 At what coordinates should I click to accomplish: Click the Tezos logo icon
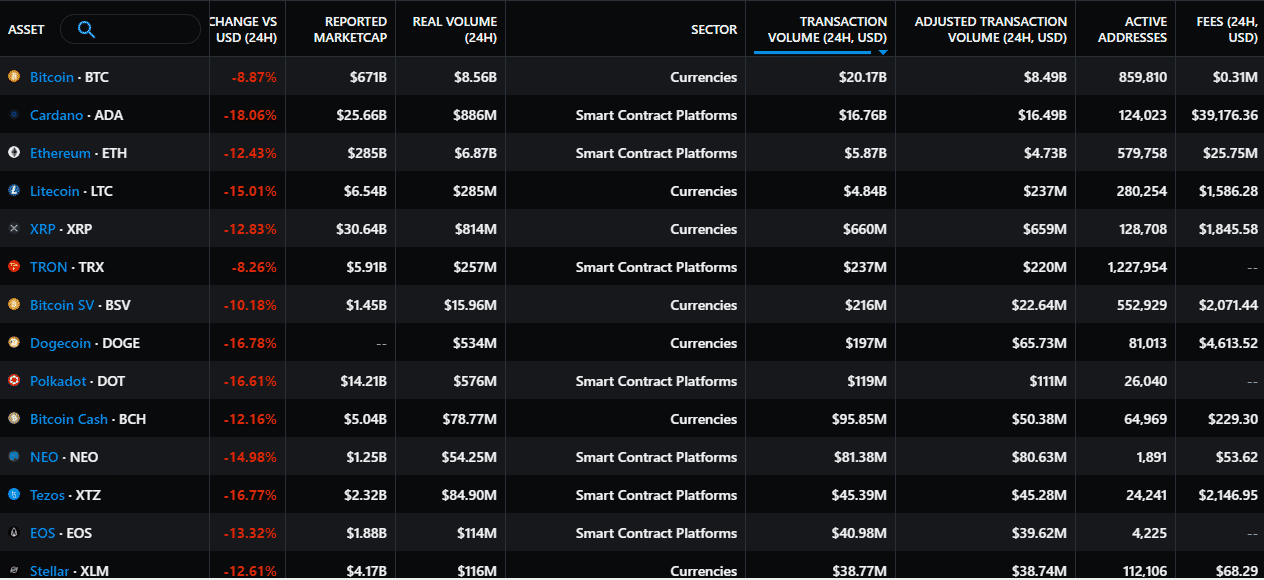tap(14, 495)
